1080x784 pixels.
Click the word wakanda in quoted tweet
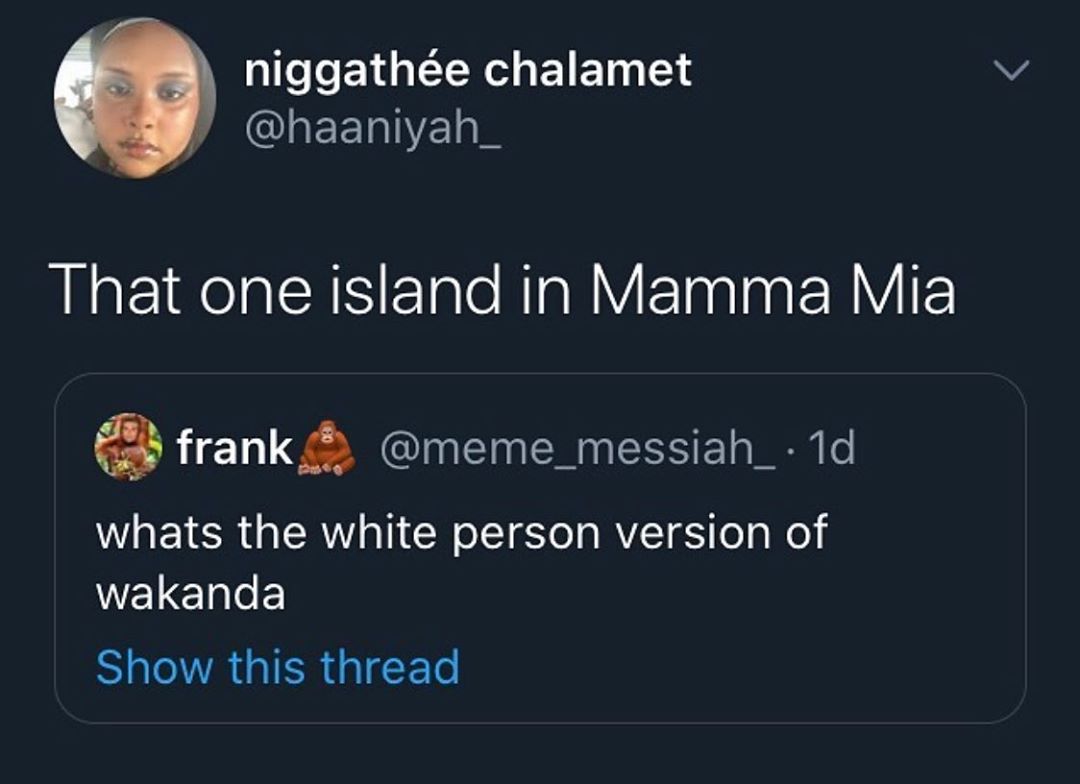190,594
